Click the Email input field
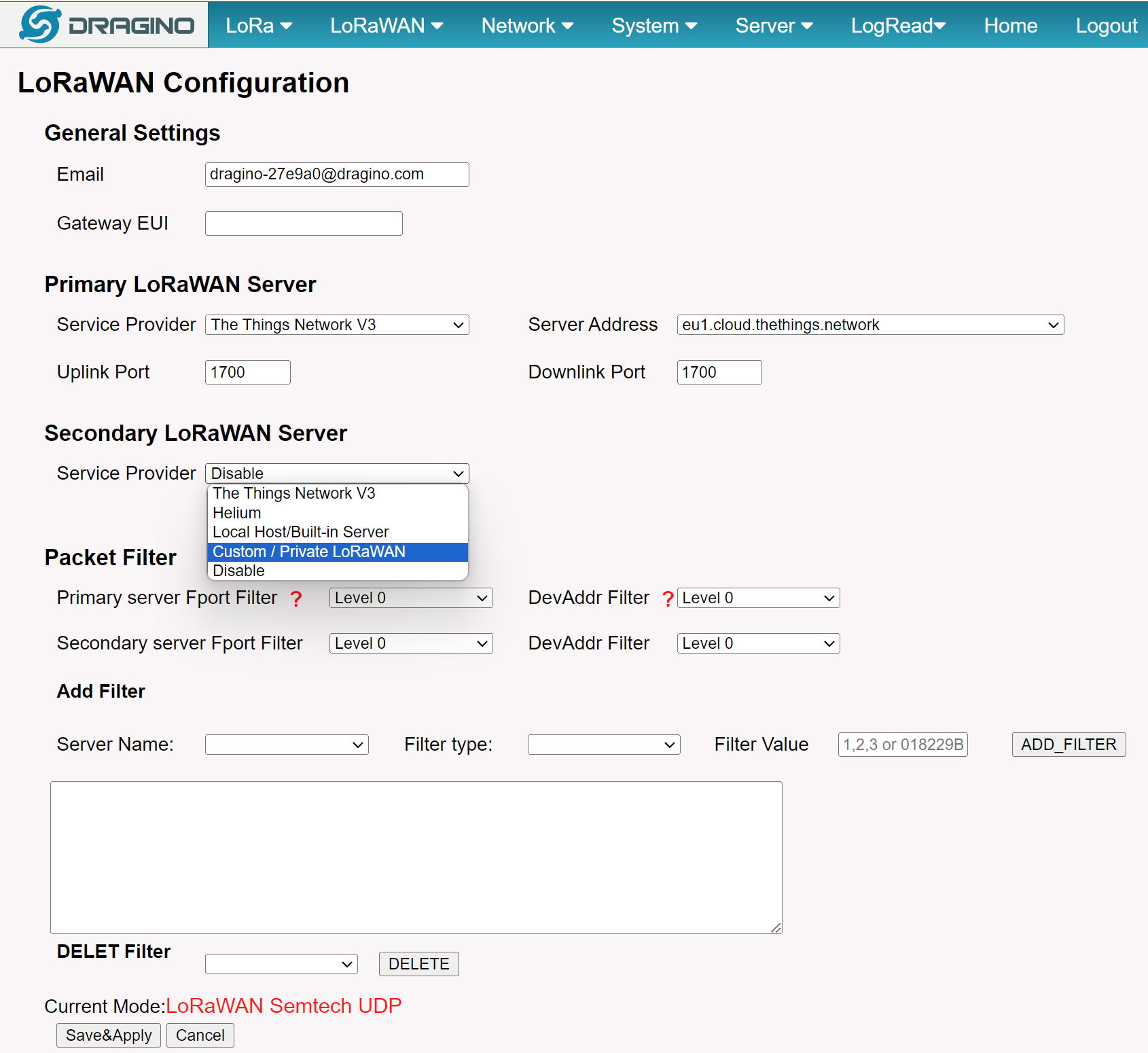 pyautogui.click(x=337, y=175)
